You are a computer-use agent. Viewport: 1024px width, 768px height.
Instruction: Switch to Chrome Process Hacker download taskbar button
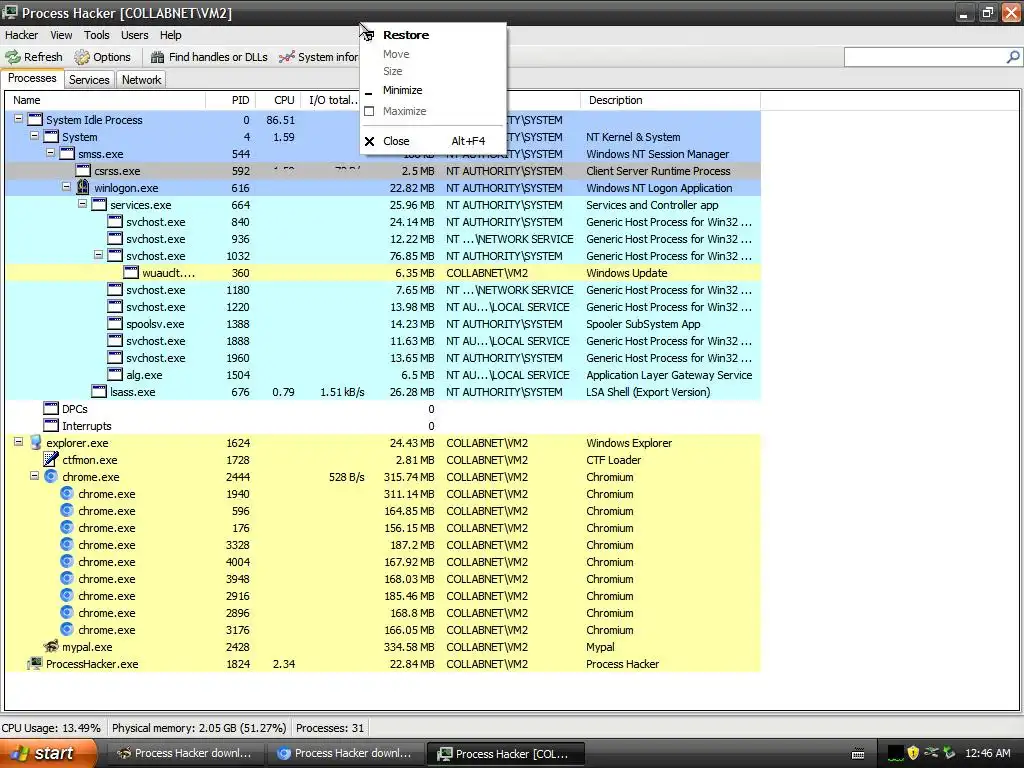345,753
